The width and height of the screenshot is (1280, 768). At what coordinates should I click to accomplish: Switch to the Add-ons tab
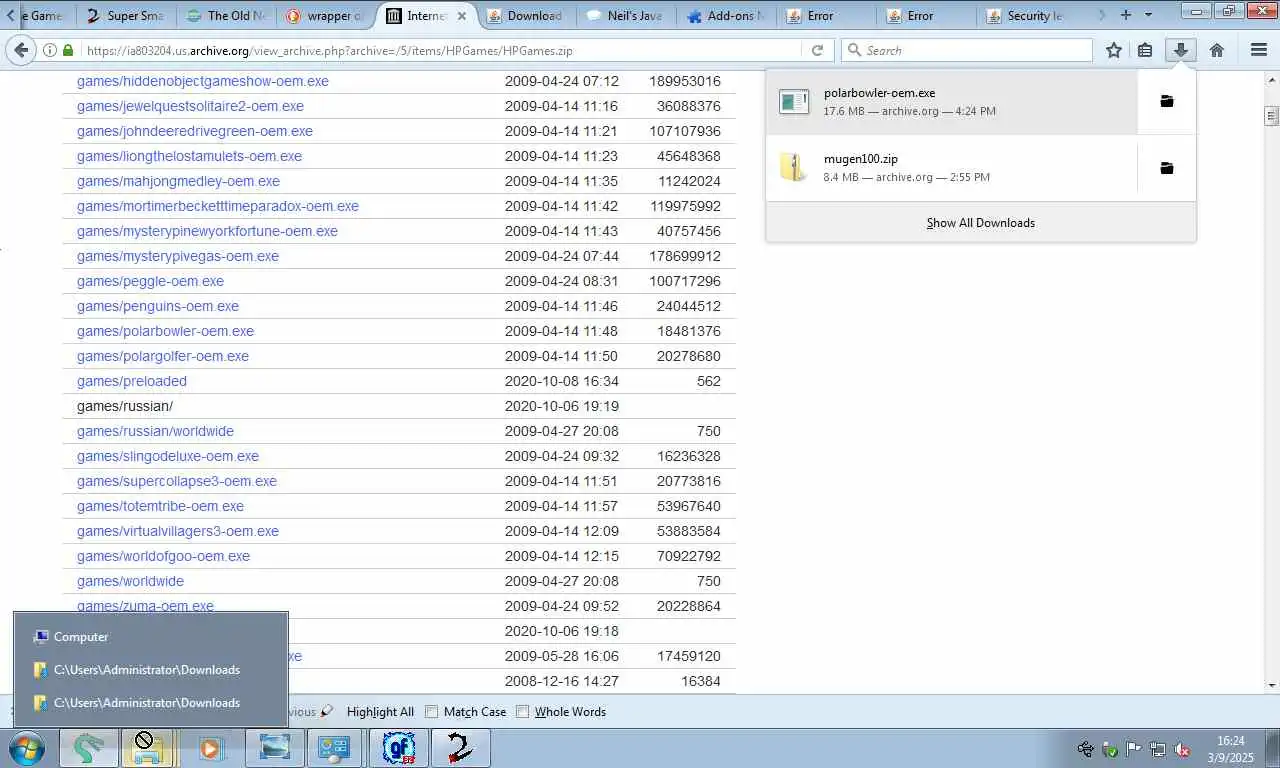[x=727, y=16]
